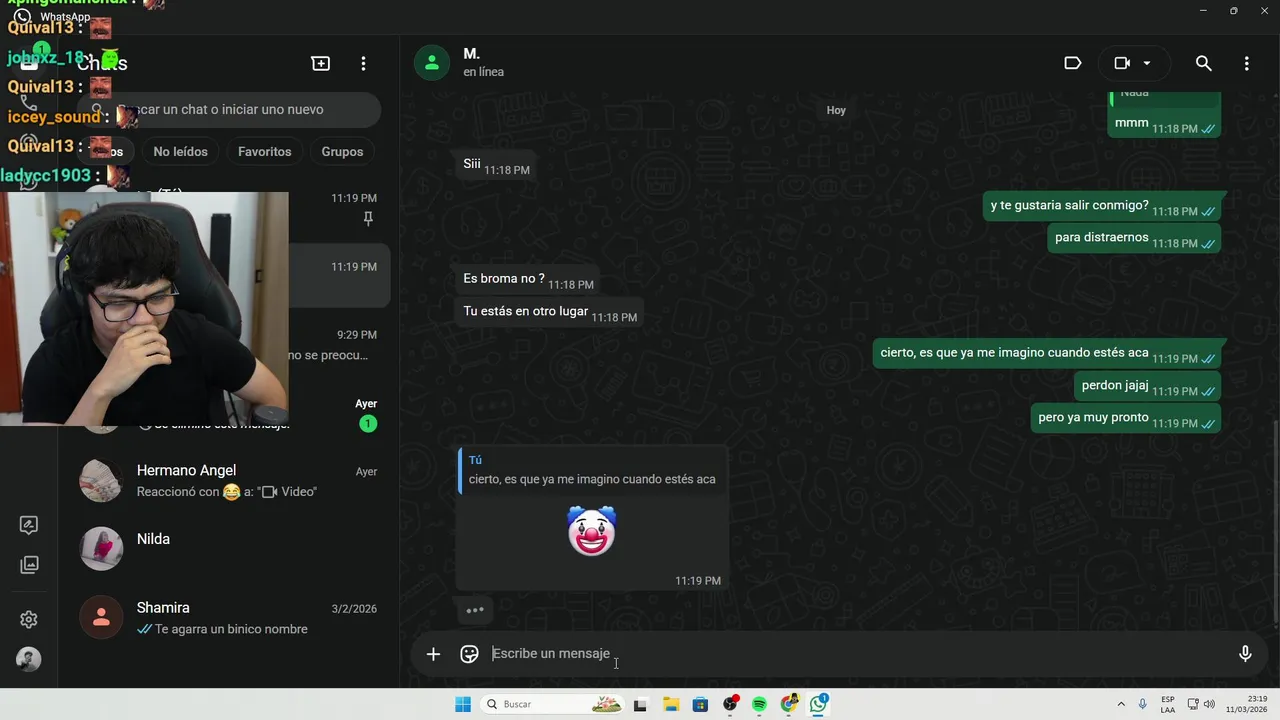
Task: Click the 'Hoy' date label
Action: point(836,110)
